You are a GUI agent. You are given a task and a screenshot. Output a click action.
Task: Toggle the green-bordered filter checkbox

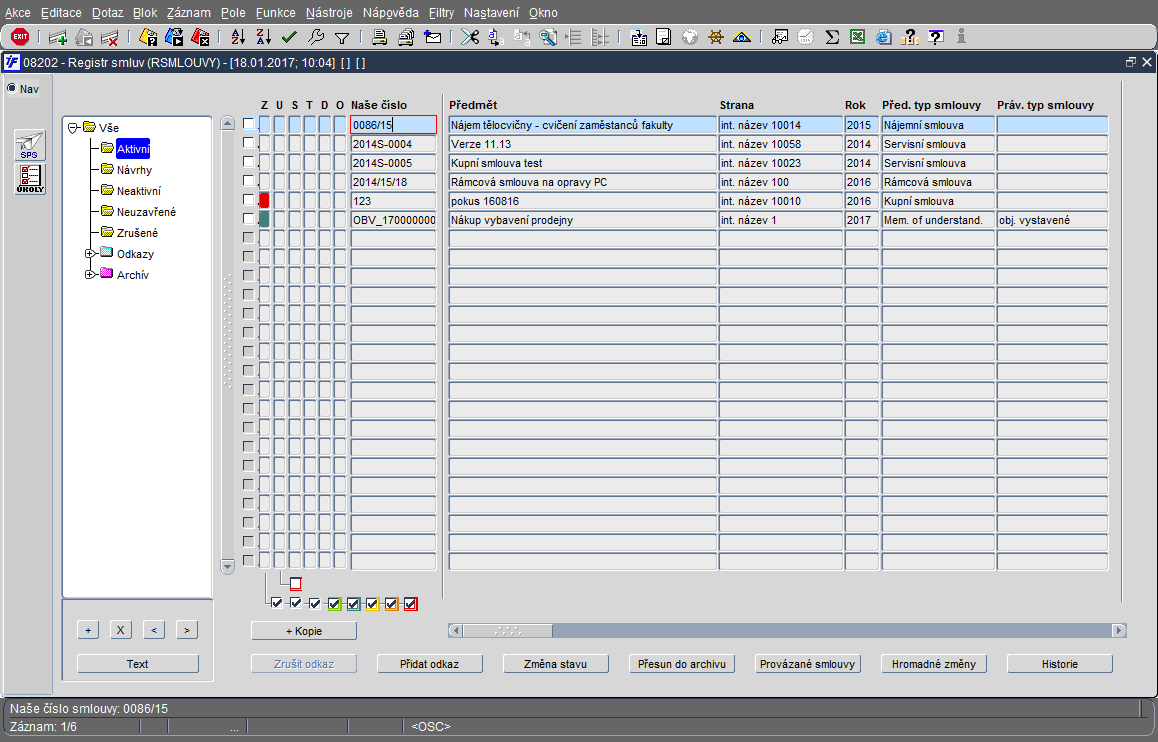[x=335, y=604]
